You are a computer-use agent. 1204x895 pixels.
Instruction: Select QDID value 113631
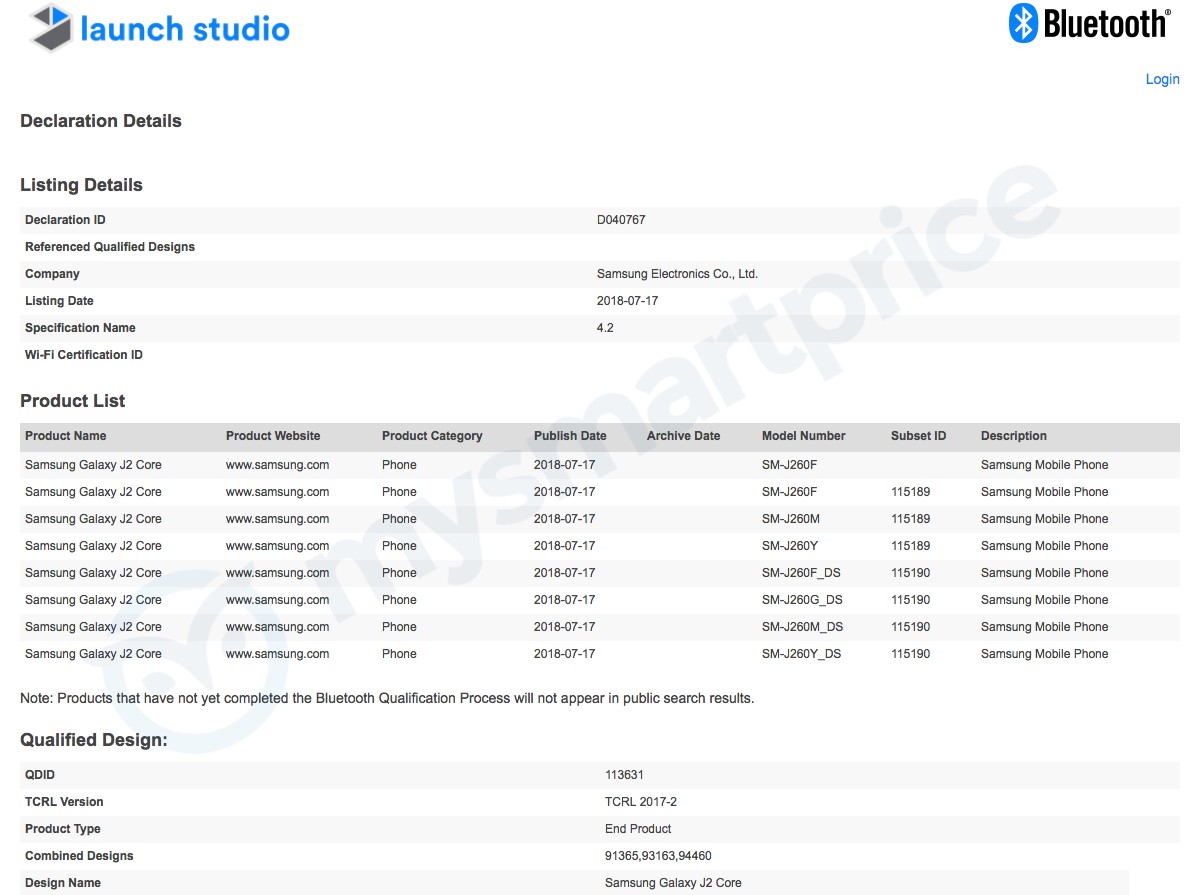click(x=624, y=775)
